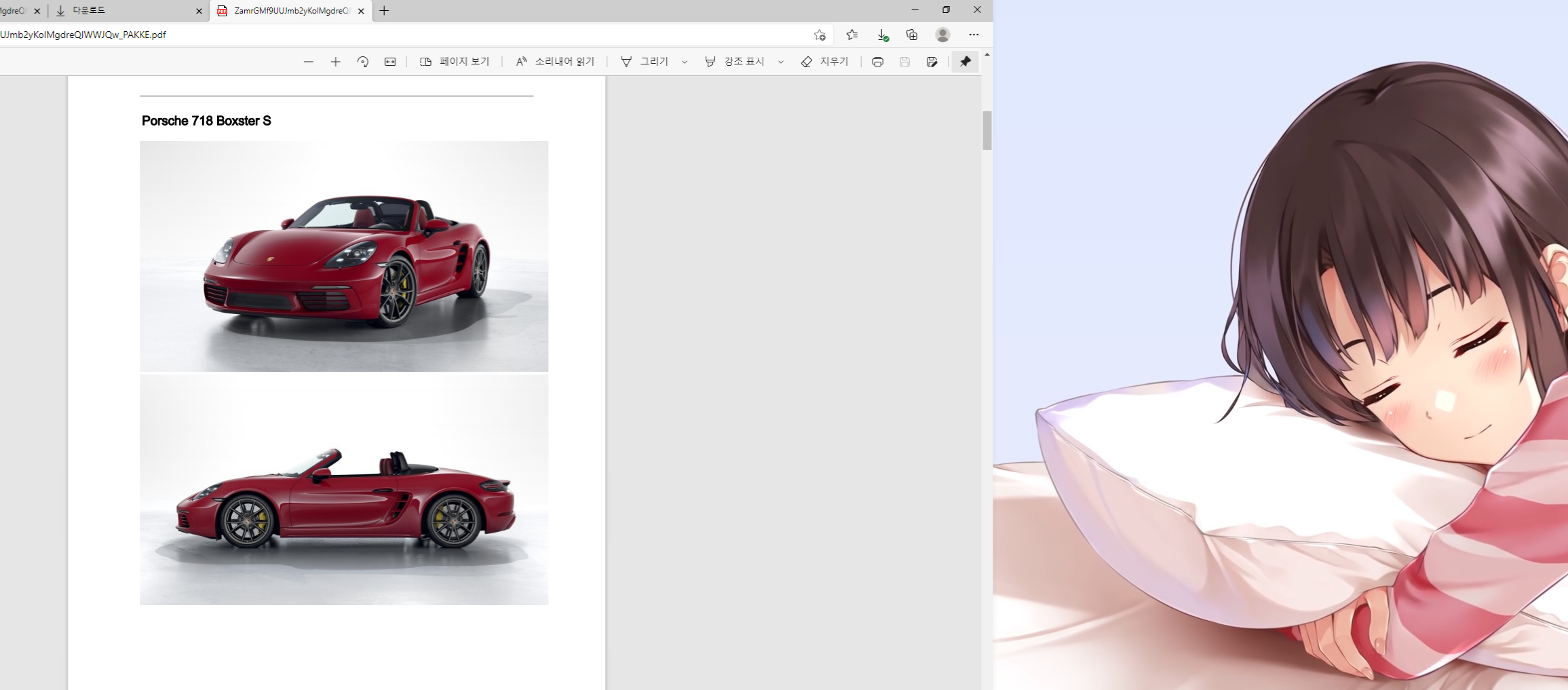Screen dimensions: 1568x690
Task: Select the 강조 표시 highlight tool
Action: 735,62
